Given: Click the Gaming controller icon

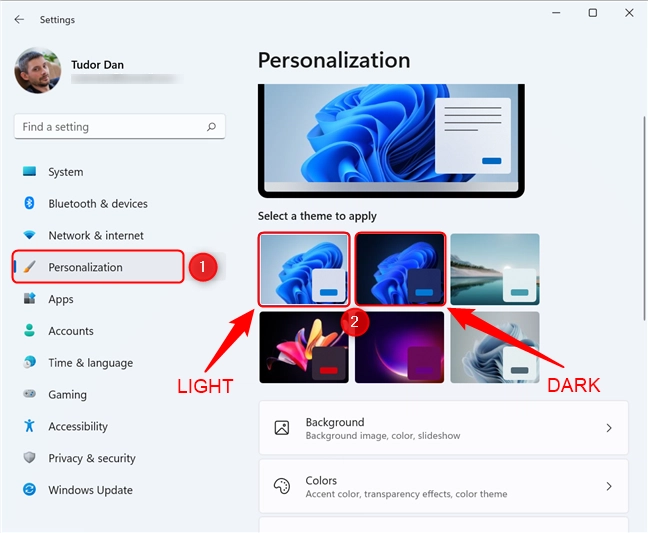Looking at the screenshot, I should pos(29,394).
